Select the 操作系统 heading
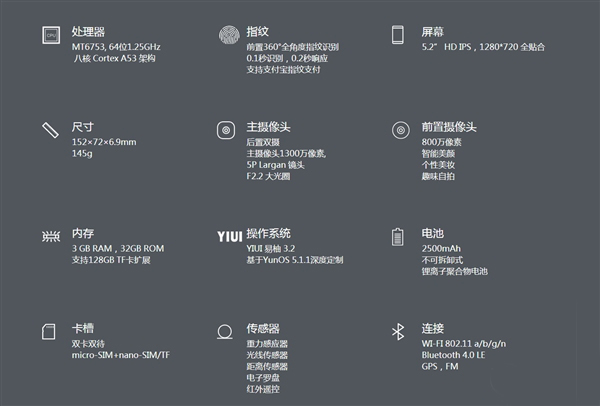The image size is (600, 406). [269, 233]
